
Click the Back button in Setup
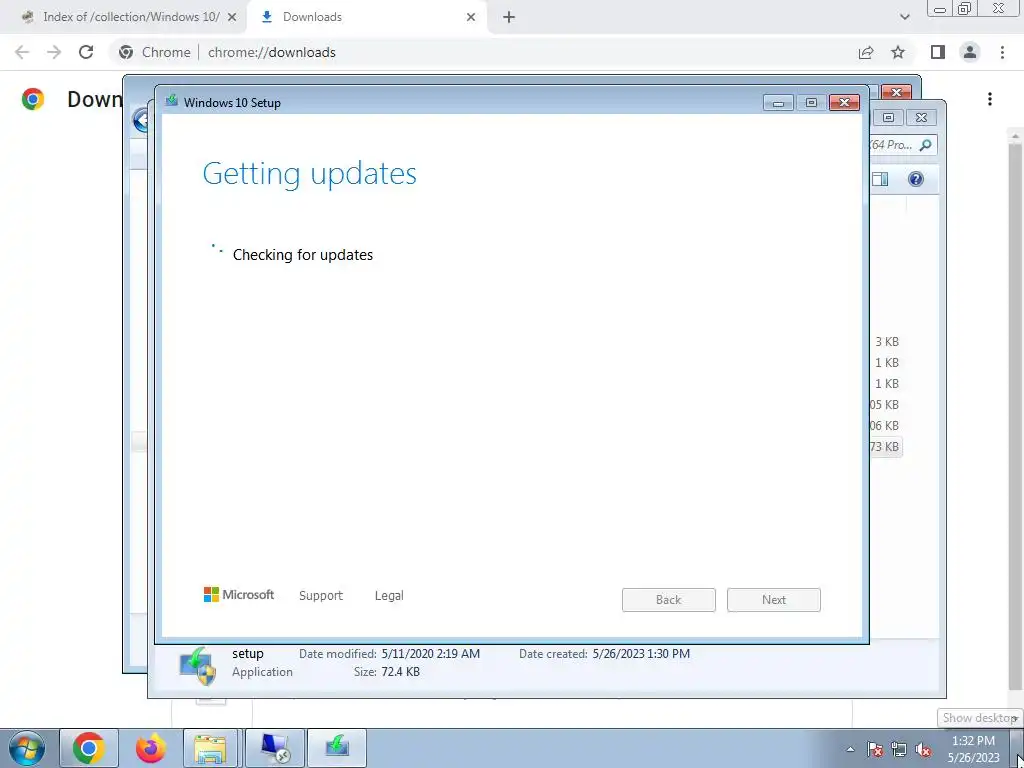pyautogui.click(x=668, y=600)
